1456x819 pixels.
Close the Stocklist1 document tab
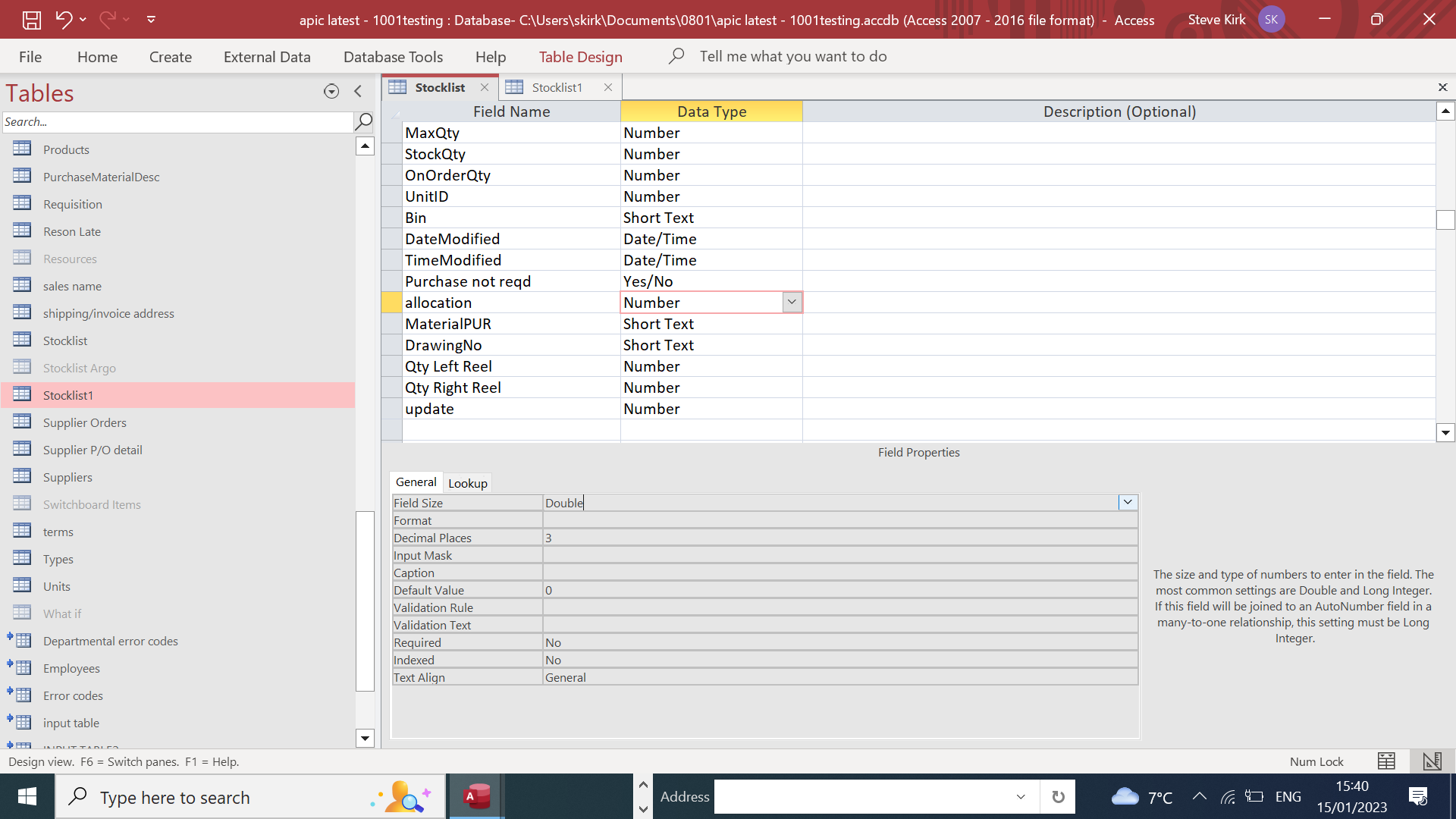pos(608,87)
